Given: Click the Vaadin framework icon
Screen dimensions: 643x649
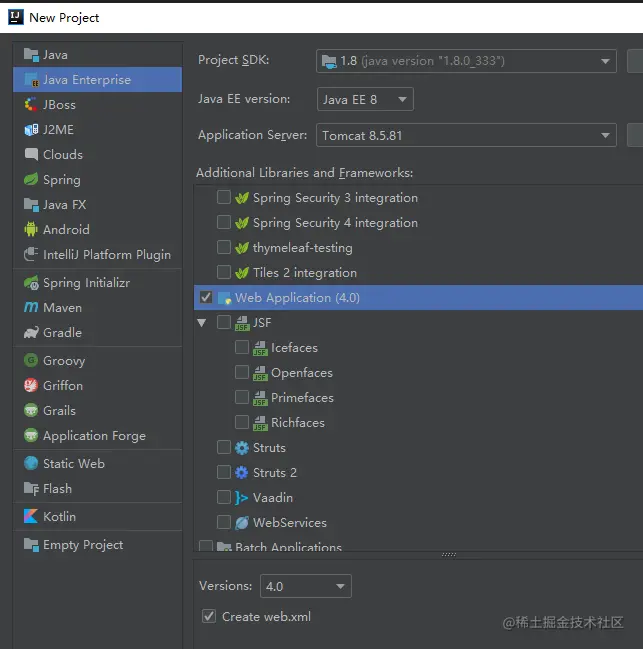Looking at the screenshot, I should pos(242,498).
